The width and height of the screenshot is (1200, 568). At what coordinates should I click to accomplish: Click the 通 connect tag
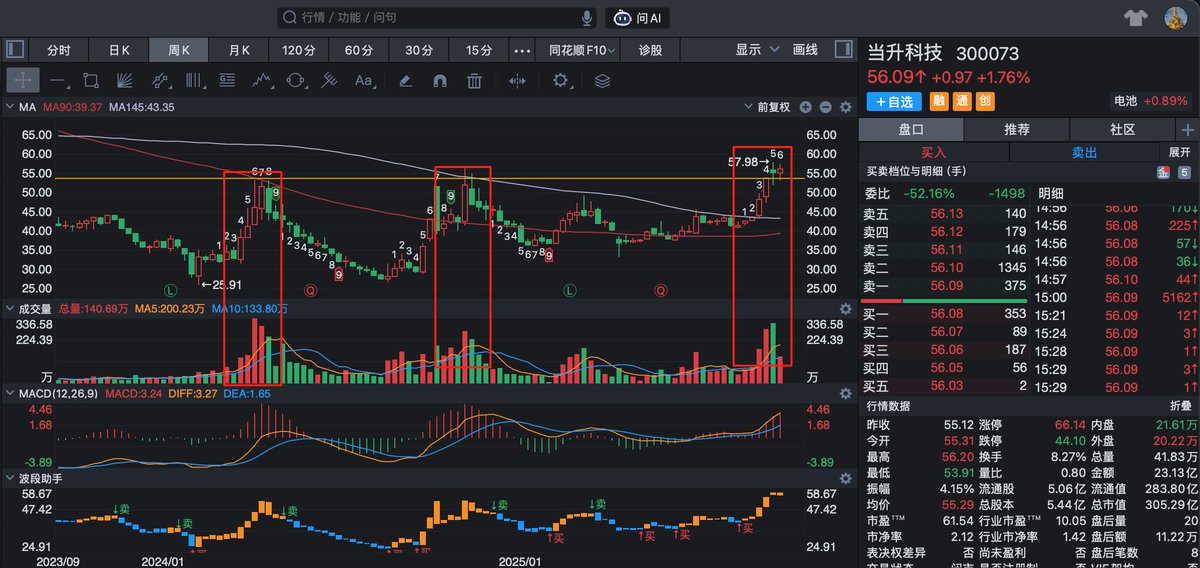click(x=962, y=101)
